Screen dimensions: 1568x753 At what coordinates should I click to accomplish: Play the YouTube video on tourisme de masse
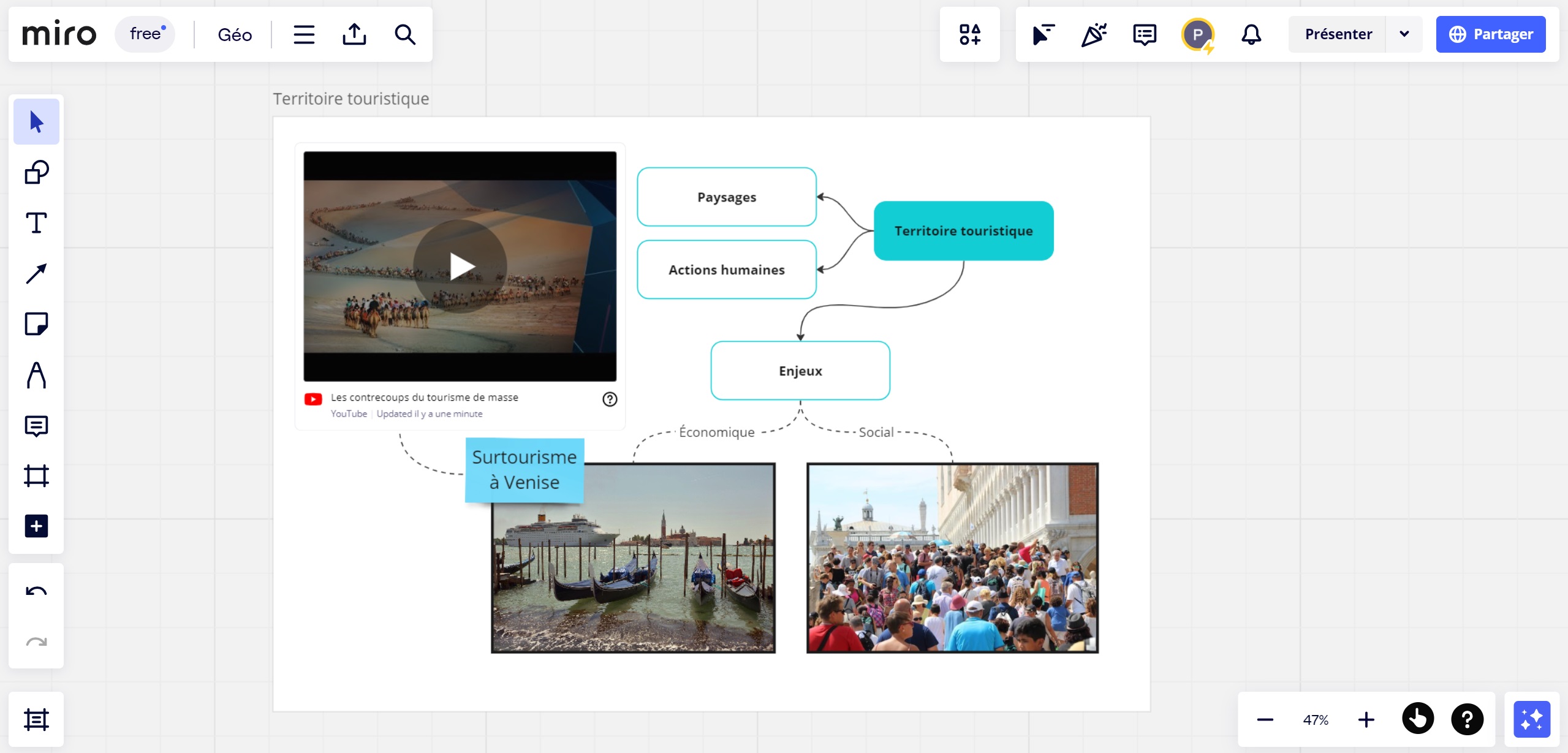[460, 266]
